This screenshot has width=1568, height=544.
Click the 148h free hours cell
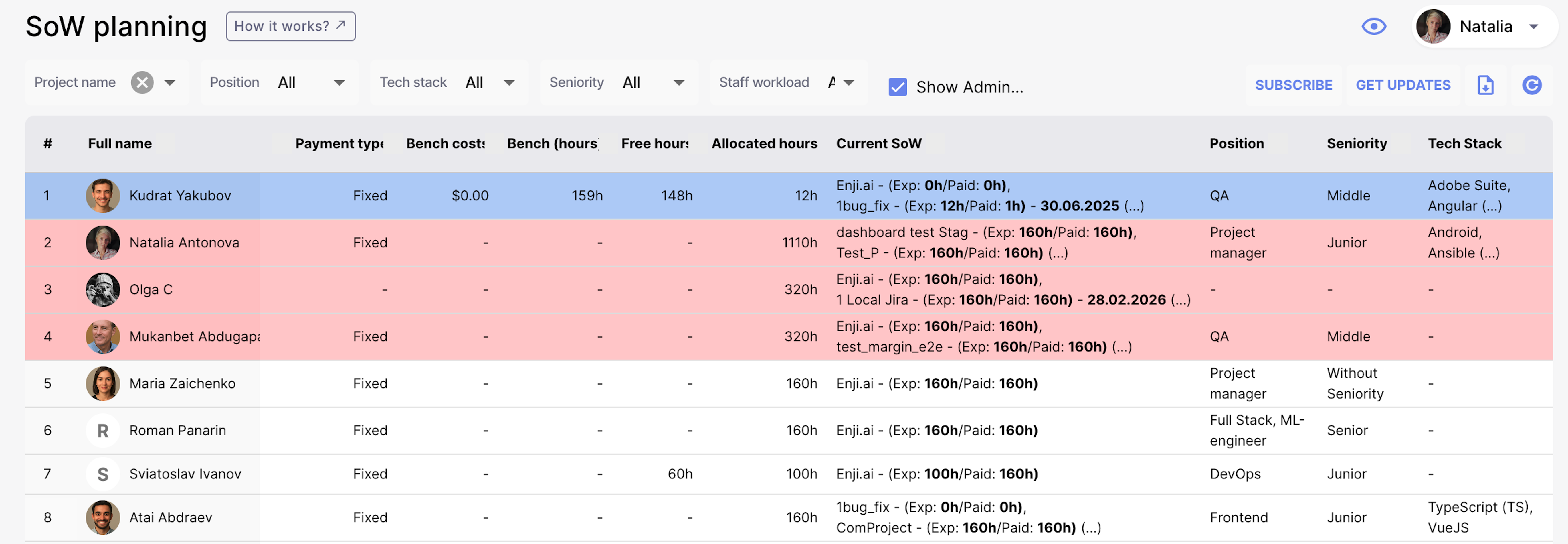pyautogui.click(x=677, y=196)
